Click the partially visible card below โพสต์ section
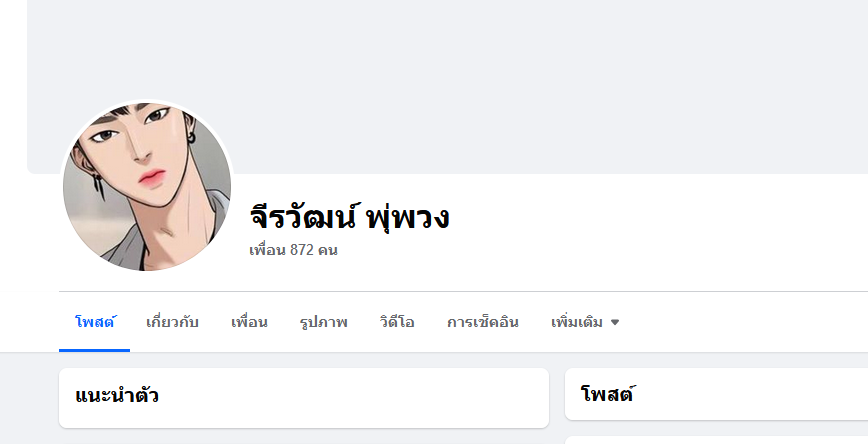This screenshot has height=444, width=868. pyautogui.click(x=716, y=440)
